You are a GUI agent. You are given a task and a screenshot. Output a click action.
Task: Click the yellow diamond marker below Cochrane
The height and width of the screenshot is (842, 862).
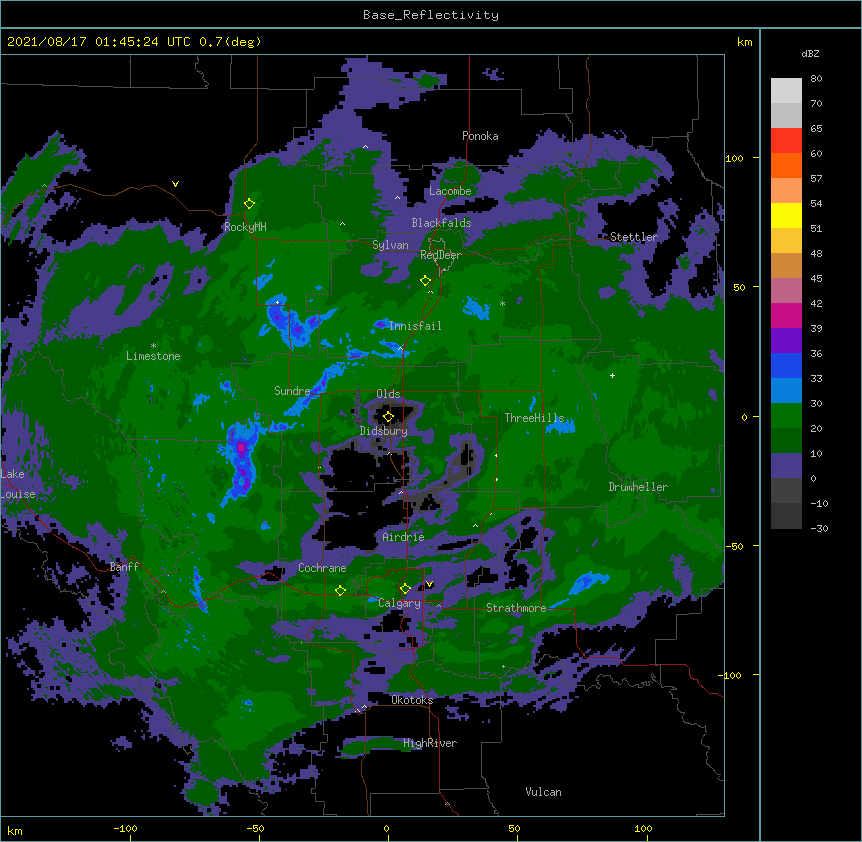[x=340, y=590]
